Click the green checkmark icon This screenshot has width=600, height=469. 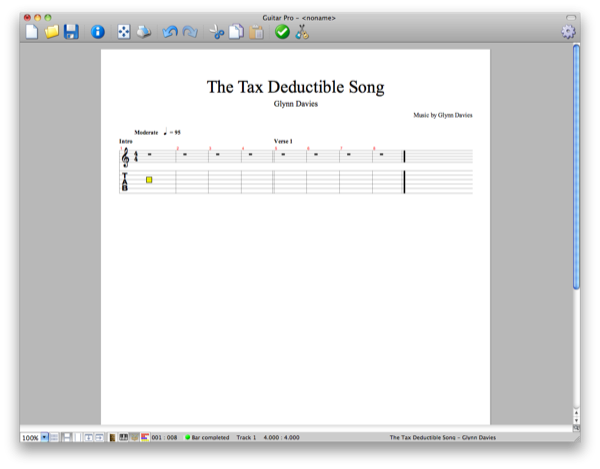[x=282, y=33]
